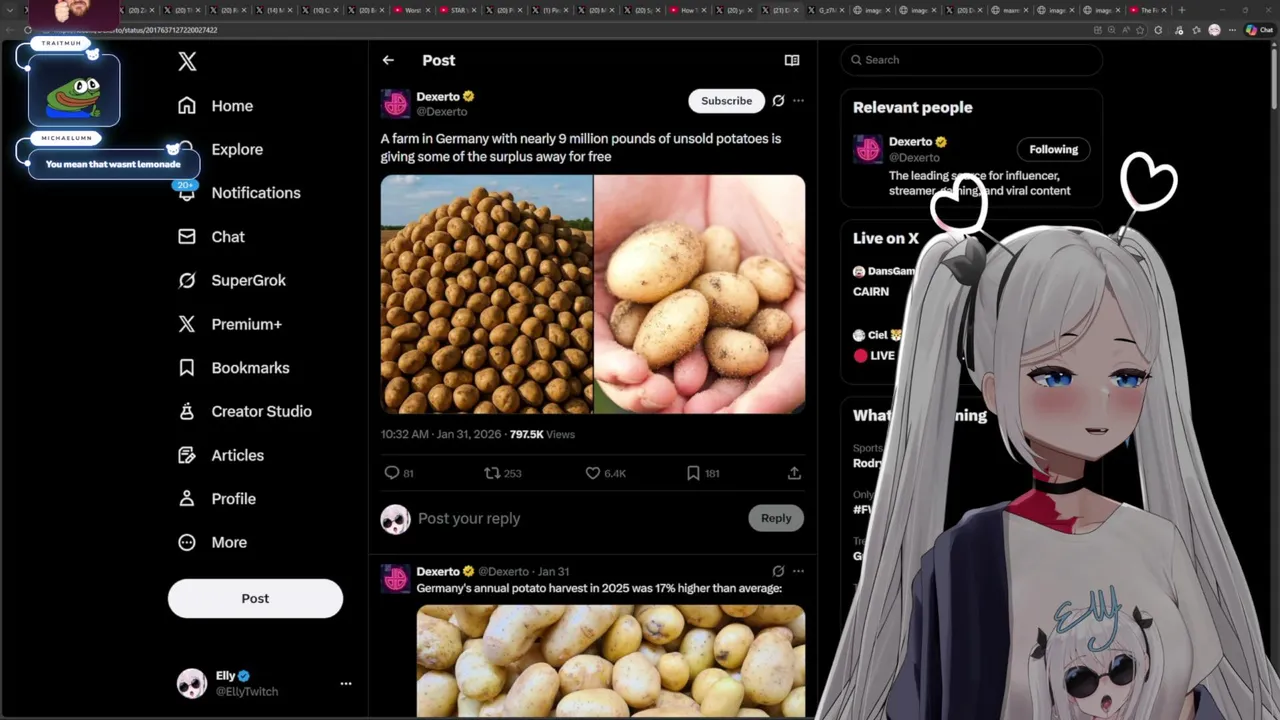Subscribe to Dexerto

coord(726,101)
